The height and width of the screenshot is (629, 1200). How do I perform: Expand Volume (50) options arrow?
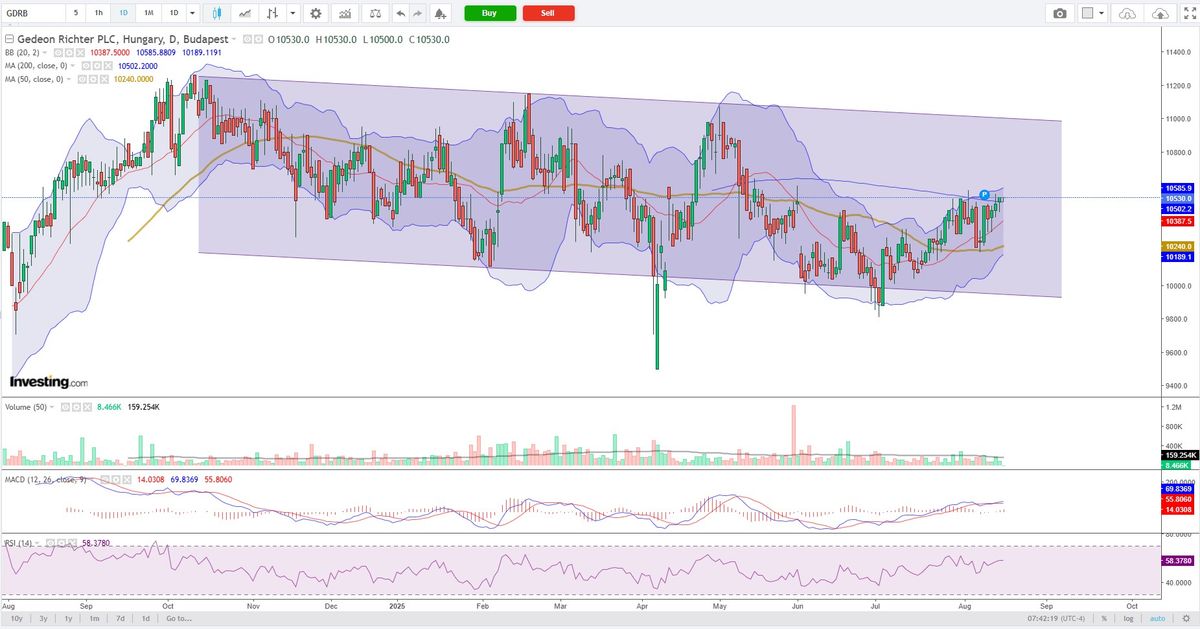tap(52, 407)
